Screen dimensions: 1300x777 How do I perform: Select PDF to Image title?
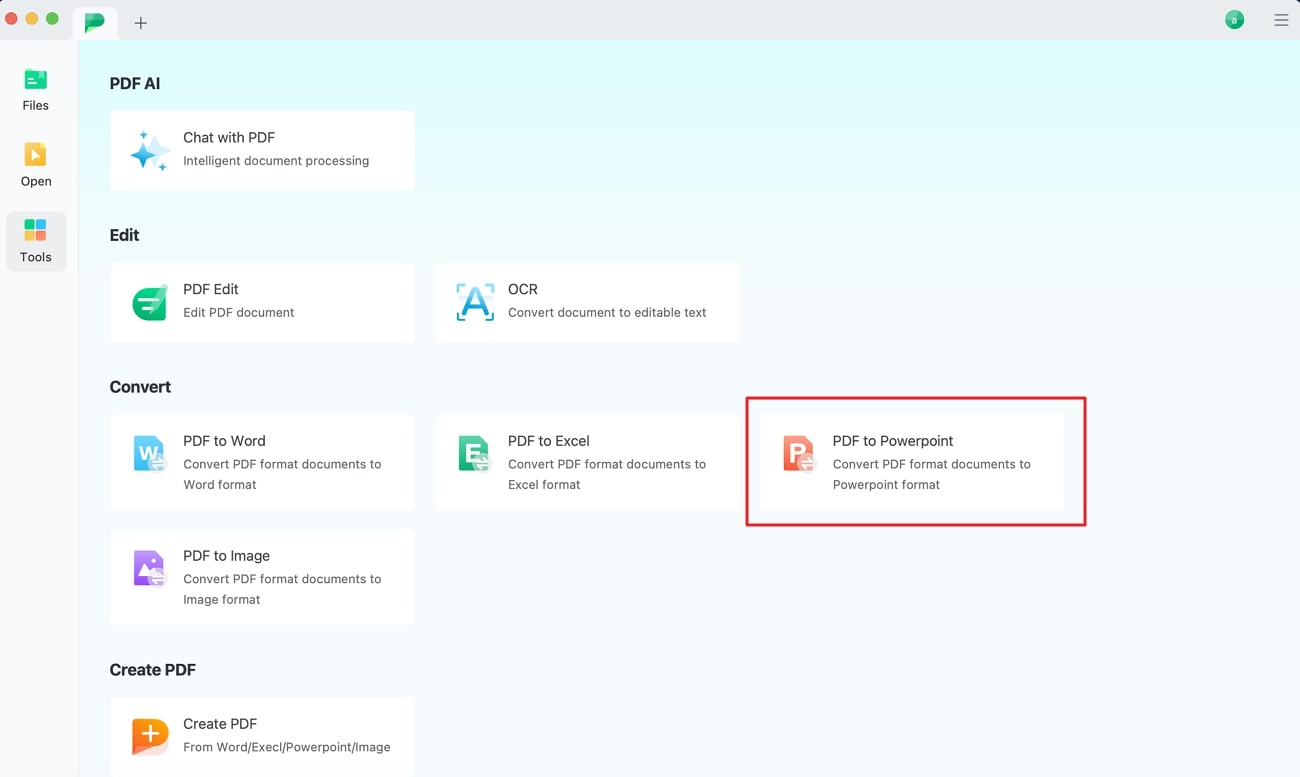227,556
